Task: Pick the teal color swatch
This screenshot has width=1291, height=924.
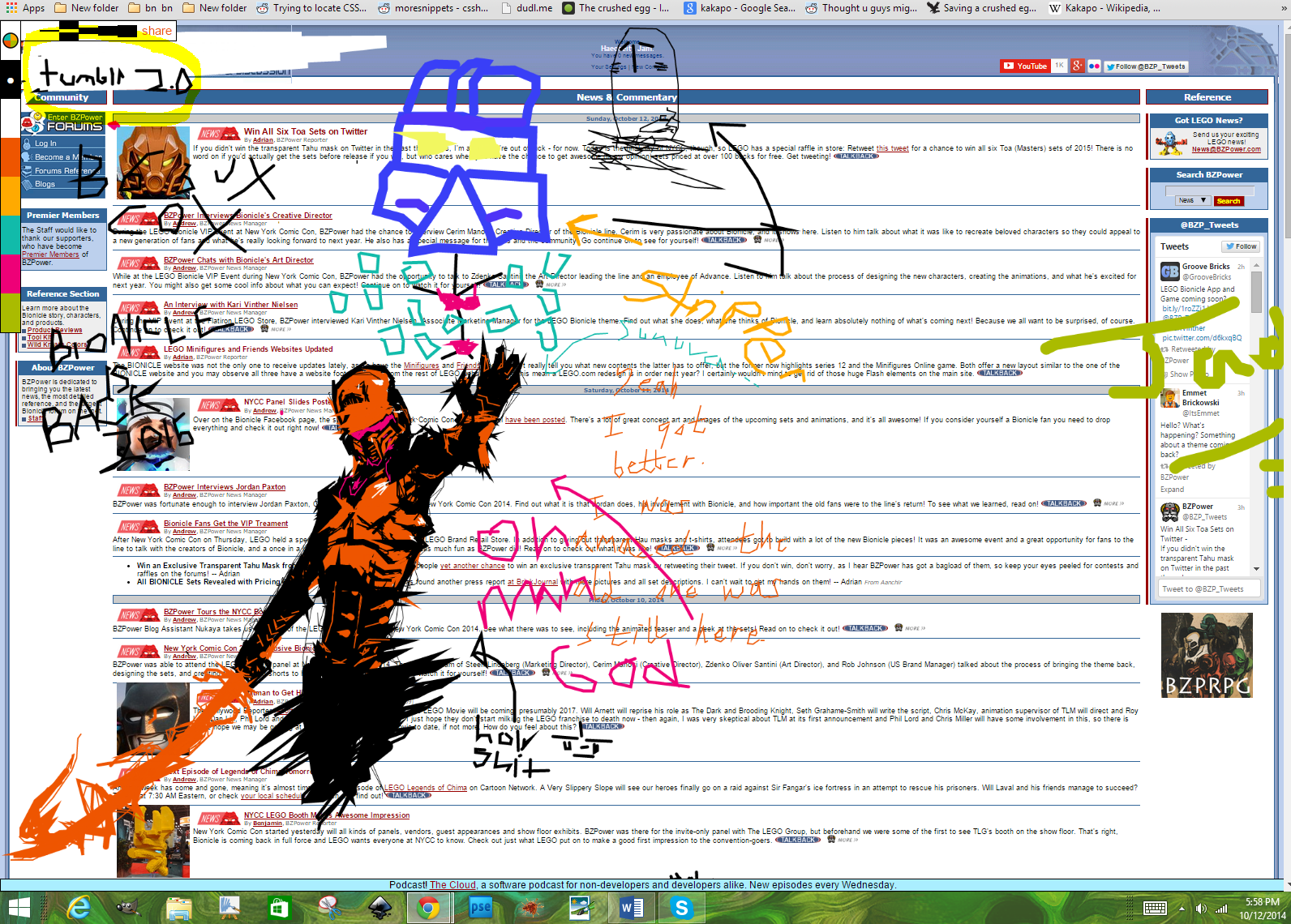Action: coord(10,234)
